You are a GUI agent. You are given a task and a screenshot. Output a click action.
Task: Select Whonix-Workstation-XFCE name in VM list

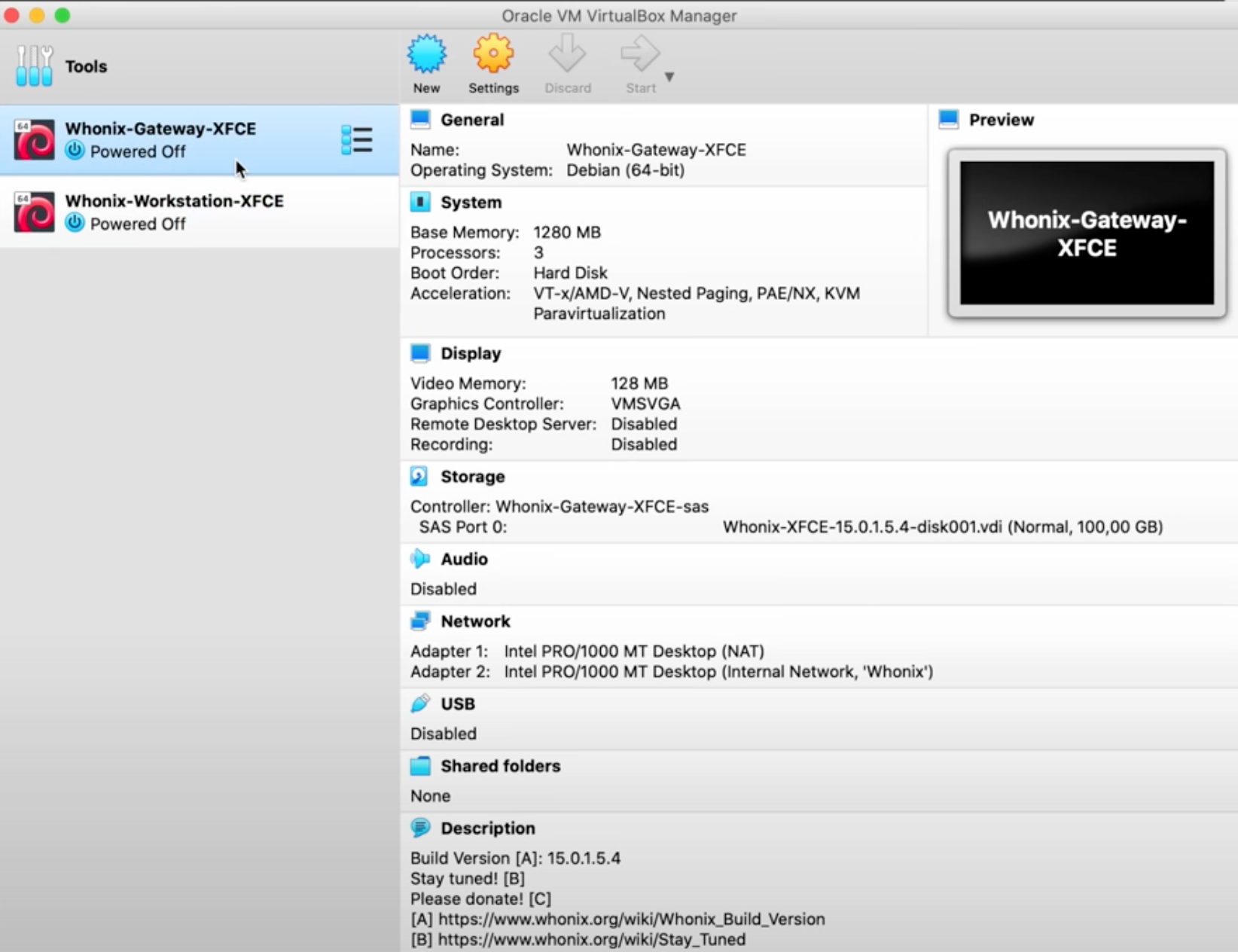click(174, 201)
